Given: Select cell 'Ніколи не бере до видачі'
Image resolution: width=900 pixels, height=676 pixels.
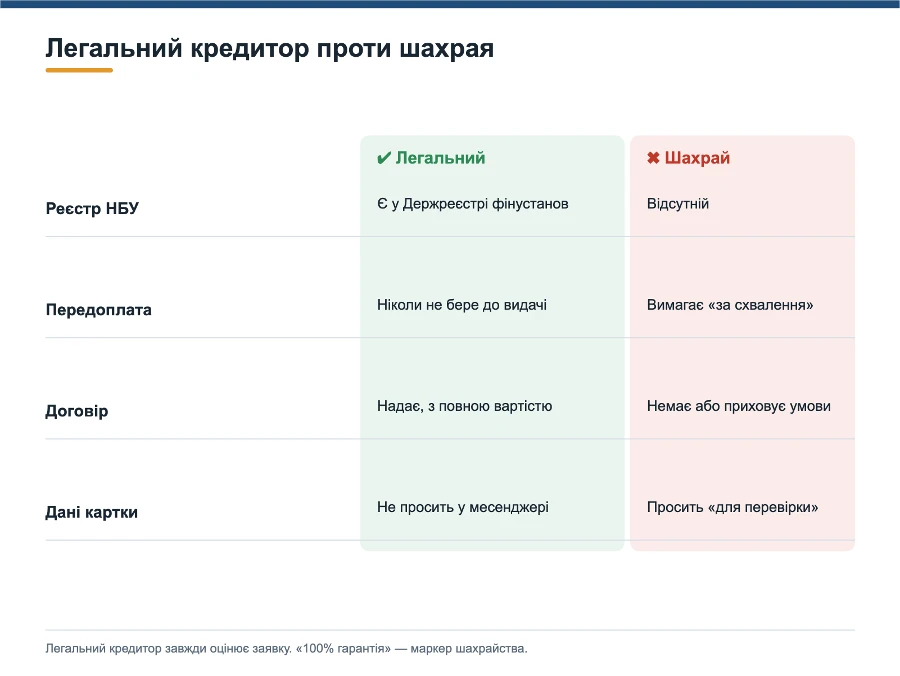Looking at the screenshot, I should coord(462,305).
